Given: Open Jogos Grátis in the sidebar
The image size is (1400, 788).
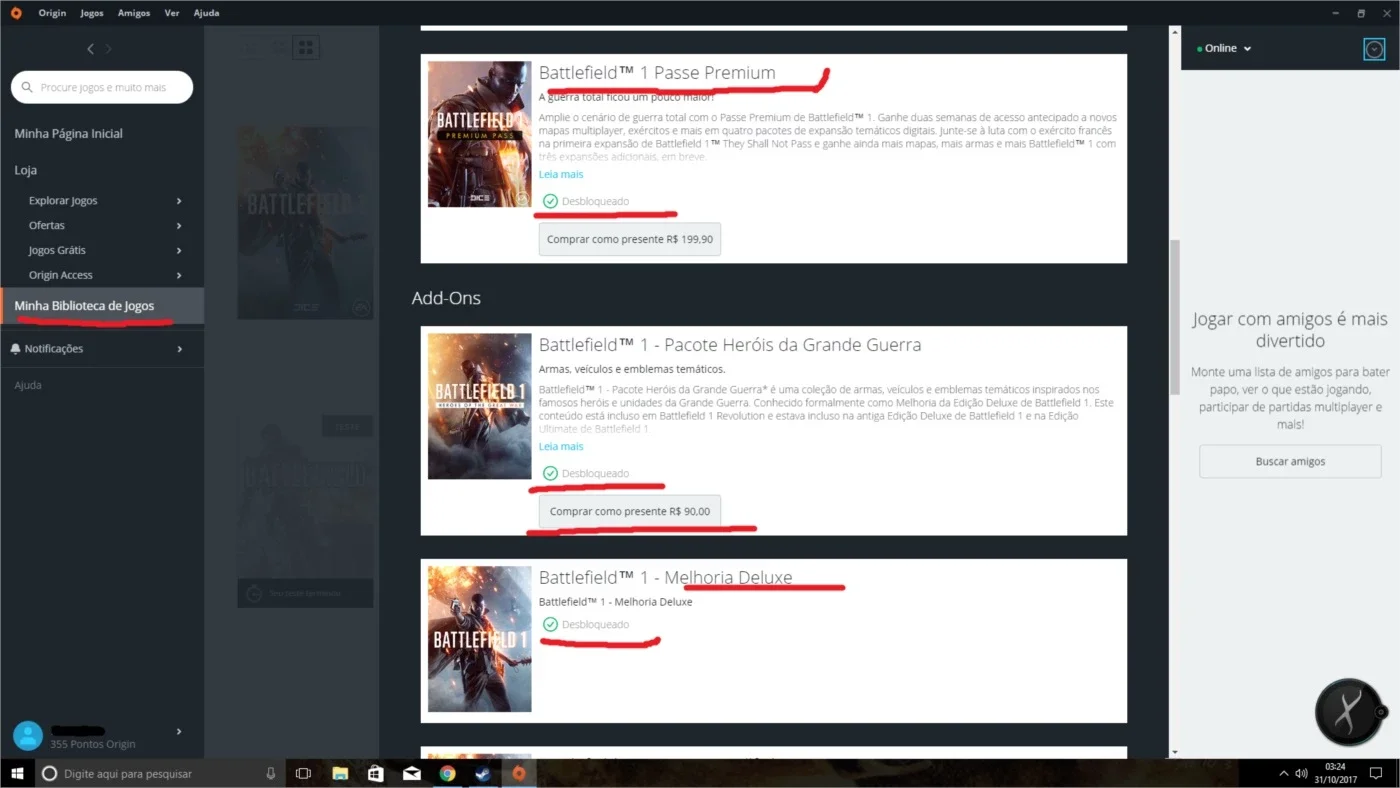Looking at the screenshot, I should coord(57,250).
